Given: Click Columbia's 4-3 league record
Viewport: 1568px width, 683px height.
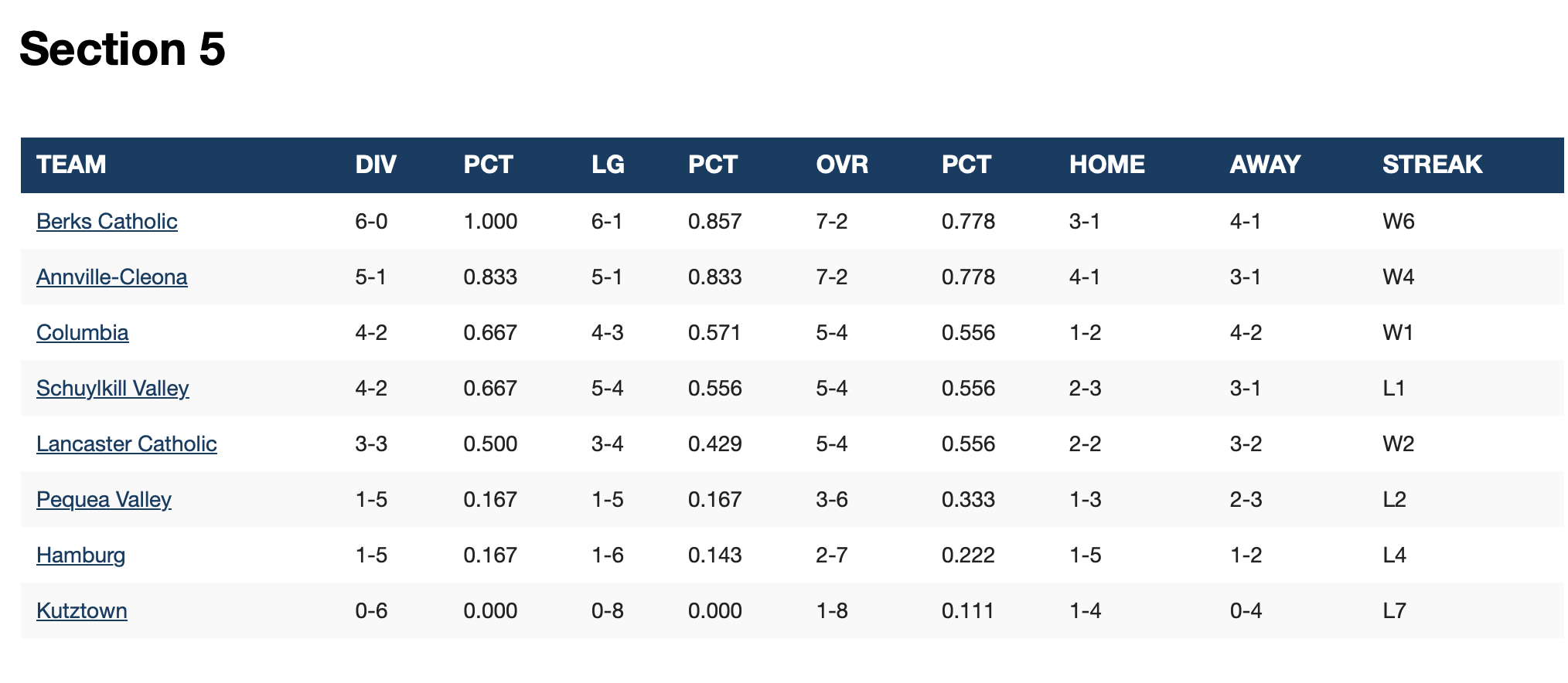Looking at the screenshot, I should 607,333.
